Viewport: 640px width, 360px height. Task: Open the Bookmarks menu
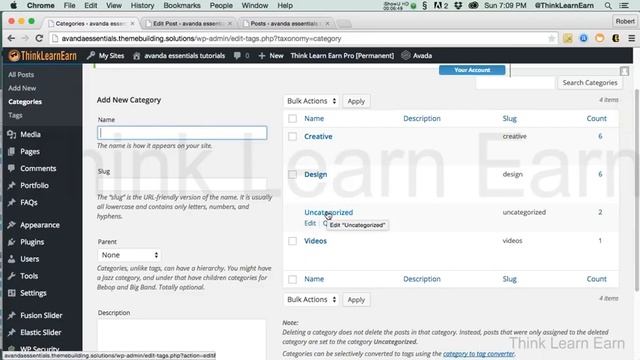pyautogui.click(x=182, y=5)
